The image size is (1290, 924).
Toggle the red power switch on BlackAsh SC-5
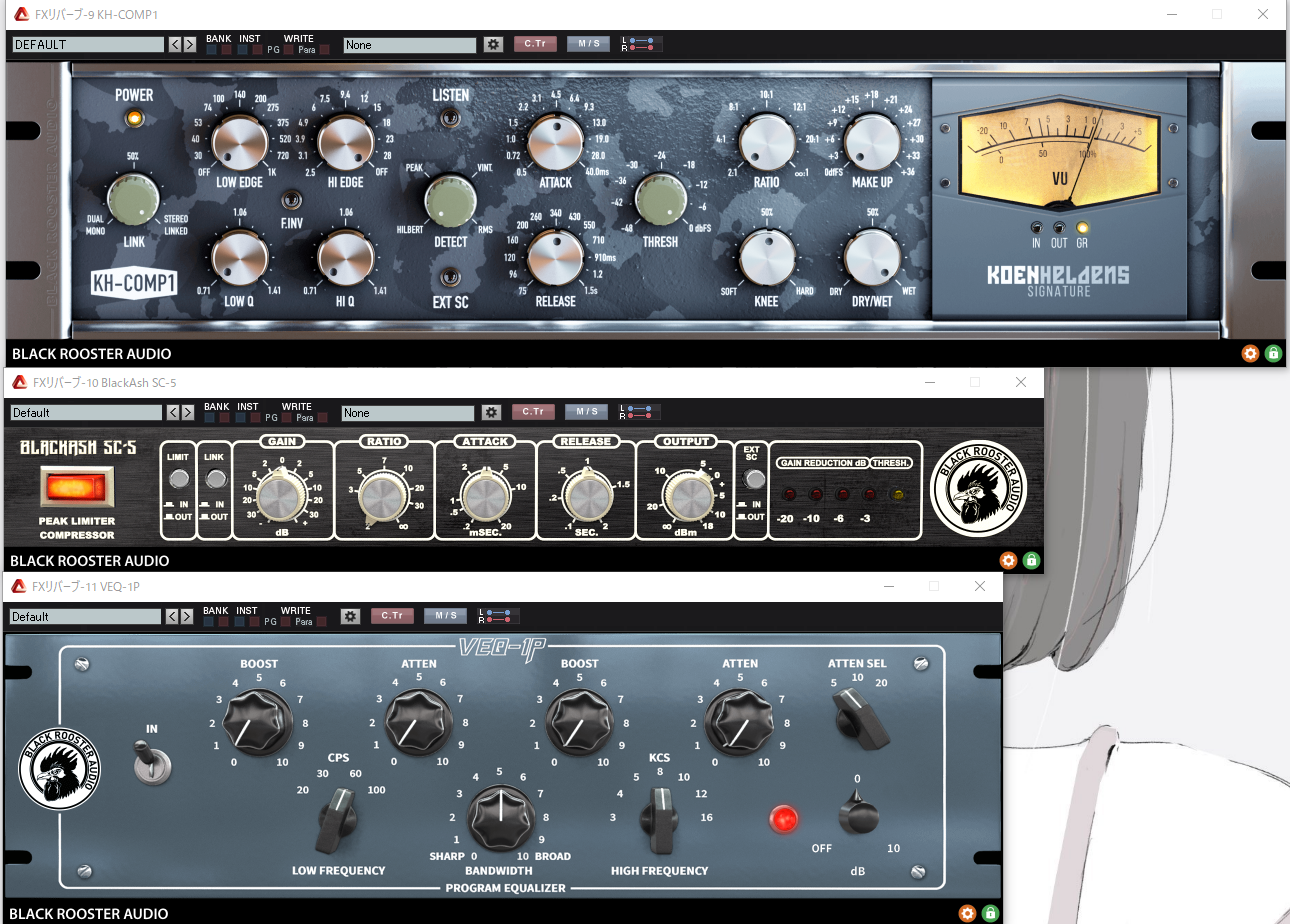tap(77, 487)
